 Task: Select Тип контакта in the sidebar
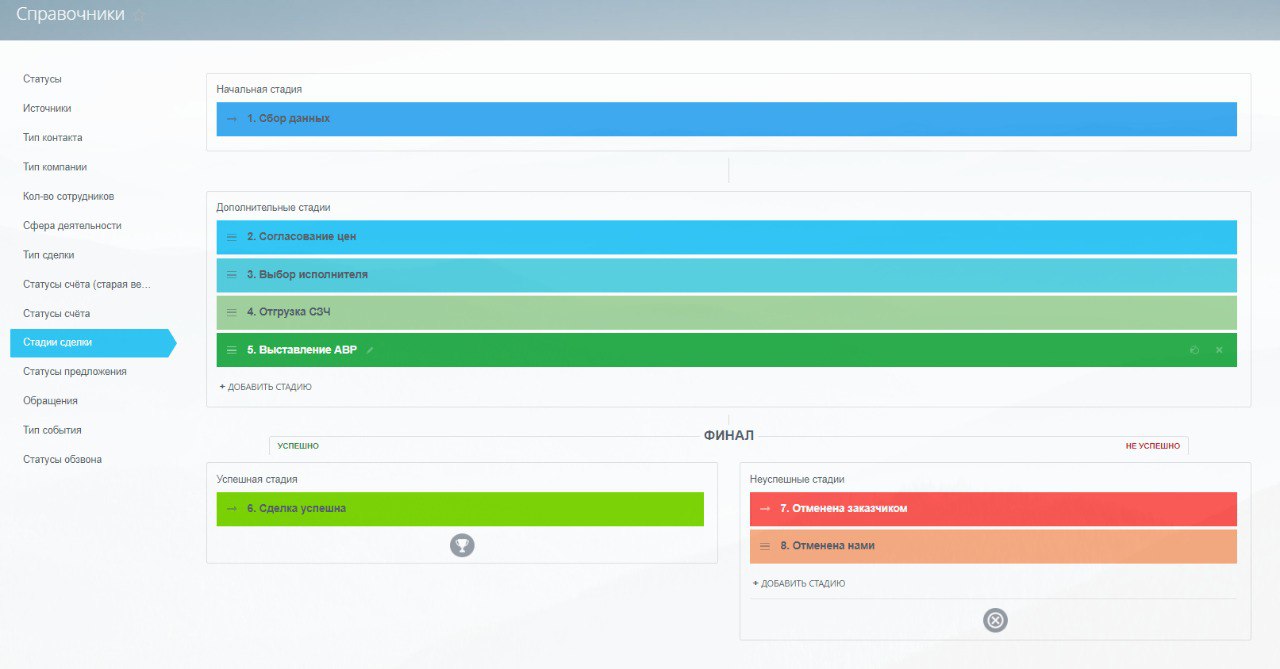[x=53, y=138]
